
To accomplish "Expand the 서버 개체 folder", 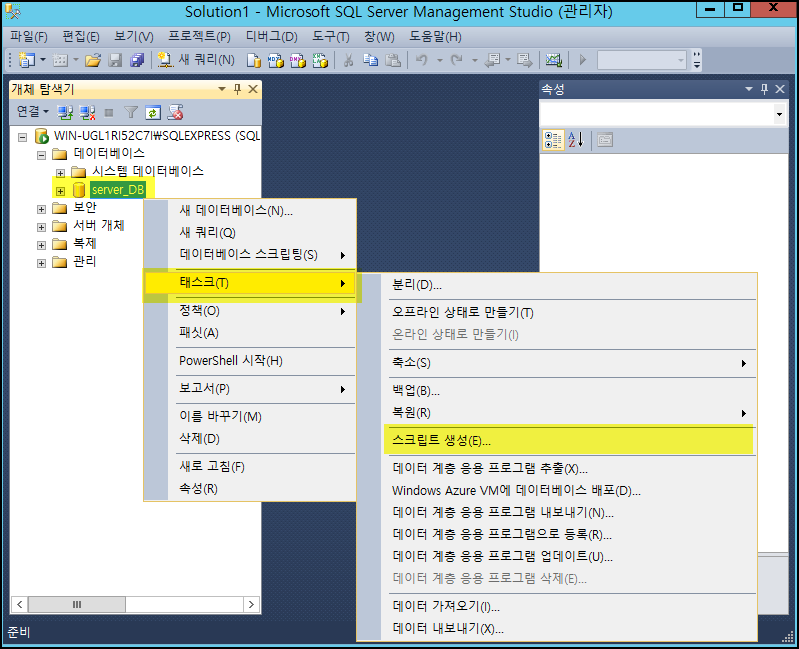I will click(41, 227).
